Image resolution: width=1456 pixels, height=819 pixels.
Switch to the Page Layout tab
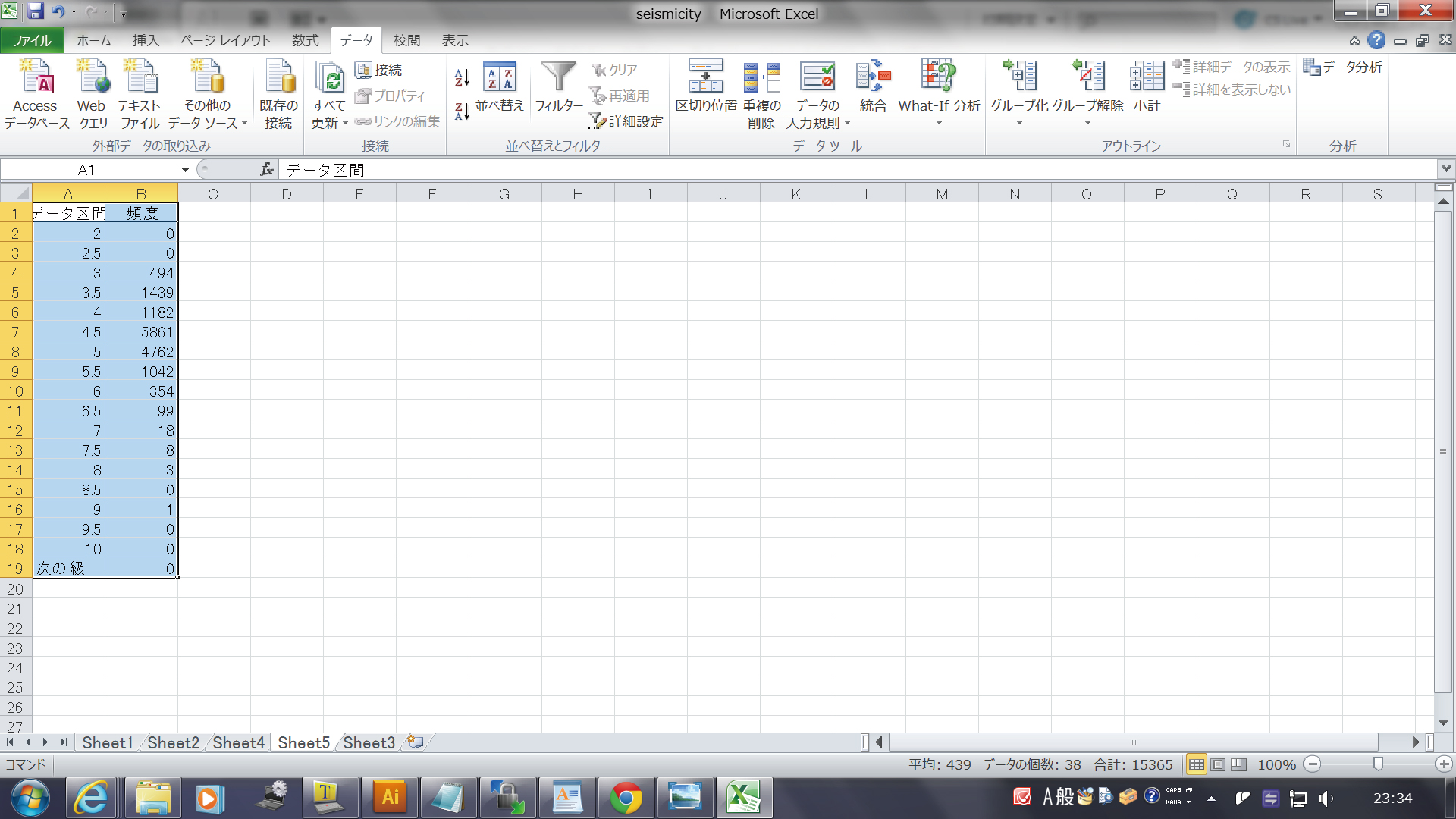pos(225,41)
